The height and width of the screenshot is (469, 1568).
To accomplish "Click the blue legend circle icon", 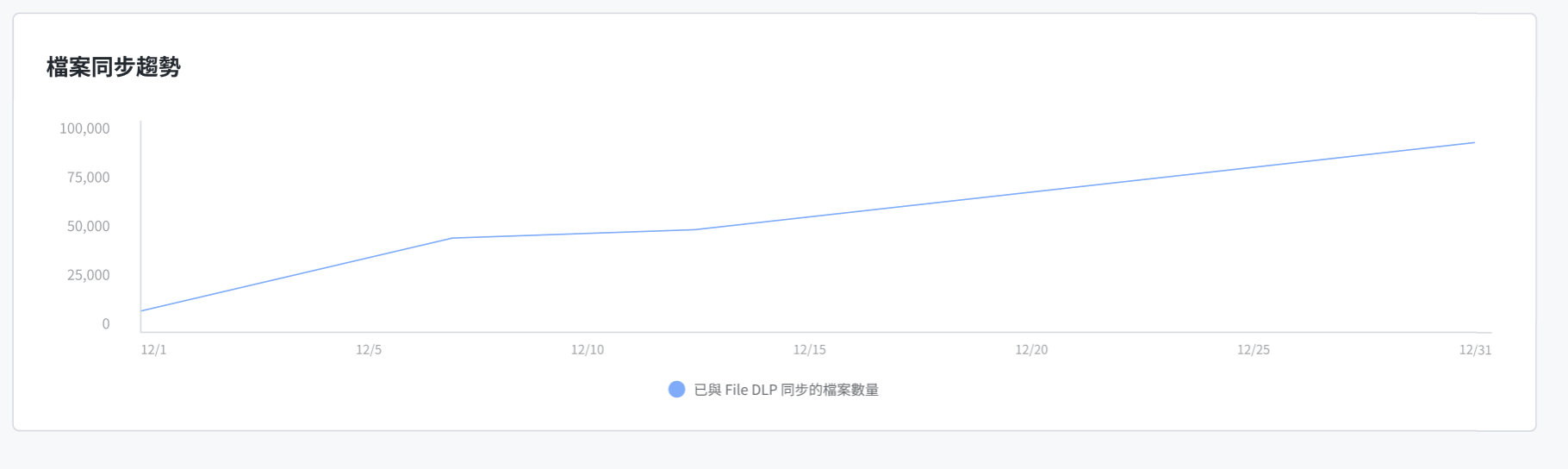I will (x=677, y=390).
